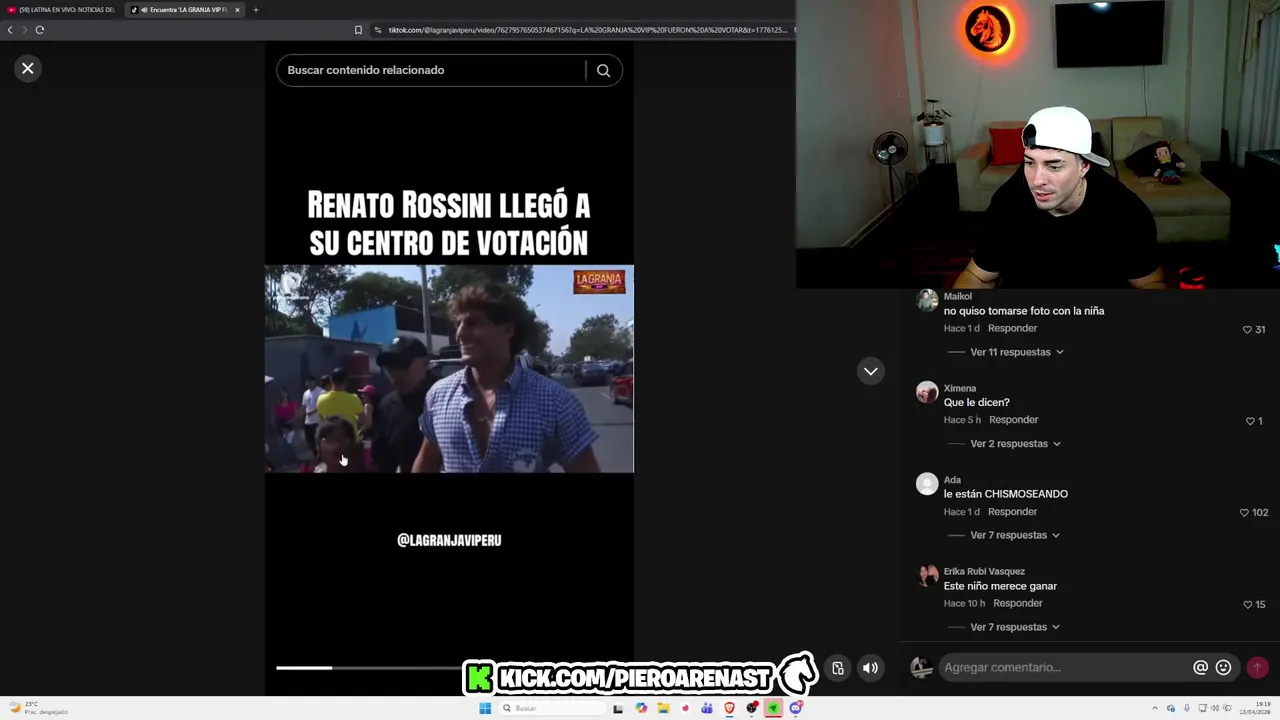Close the TikTok video viewer with X

point(28,68)
